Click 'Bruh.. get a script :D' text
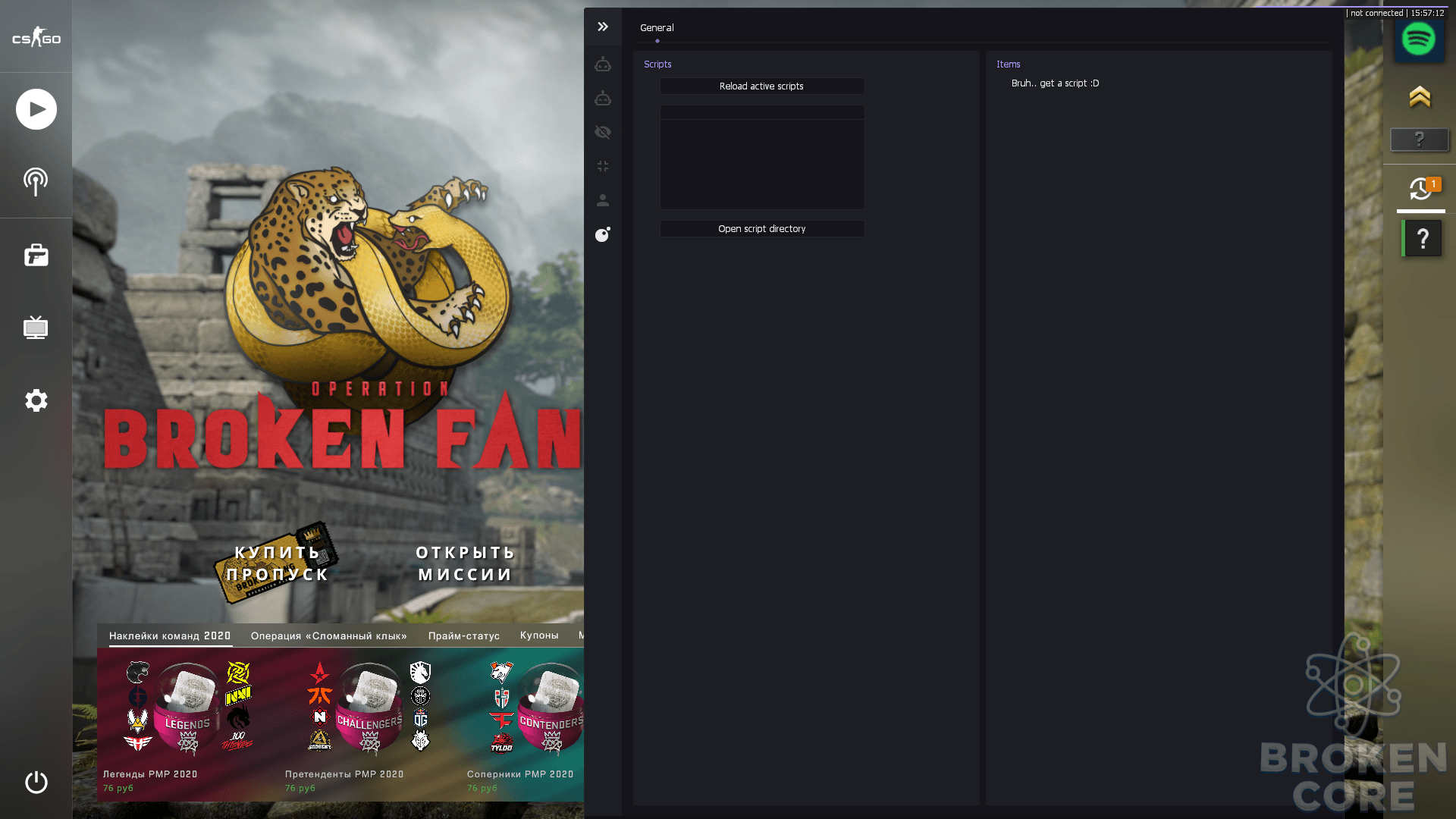This screenshot has width=1456, height=819. pyautogui.click(x=1055, y=83)
